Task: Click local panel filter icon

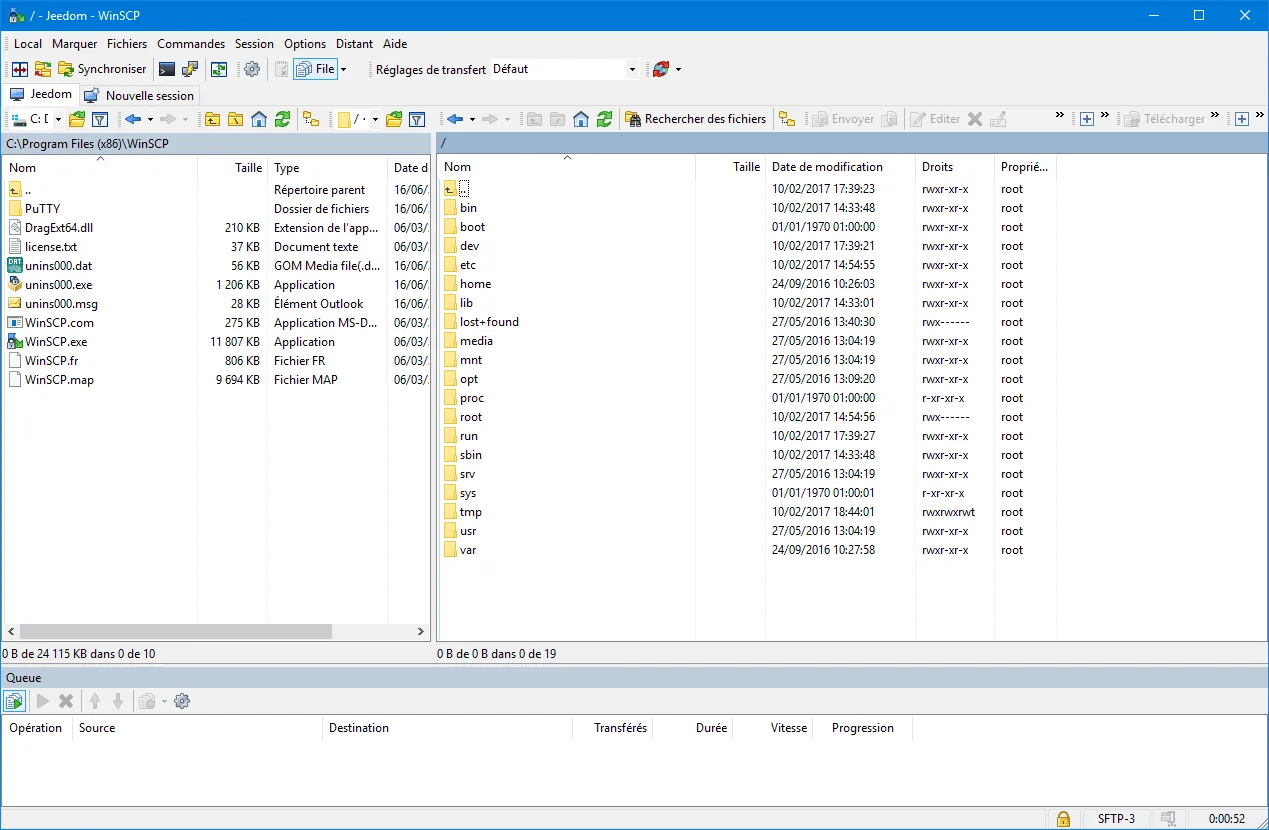Action: click(100, 119)
